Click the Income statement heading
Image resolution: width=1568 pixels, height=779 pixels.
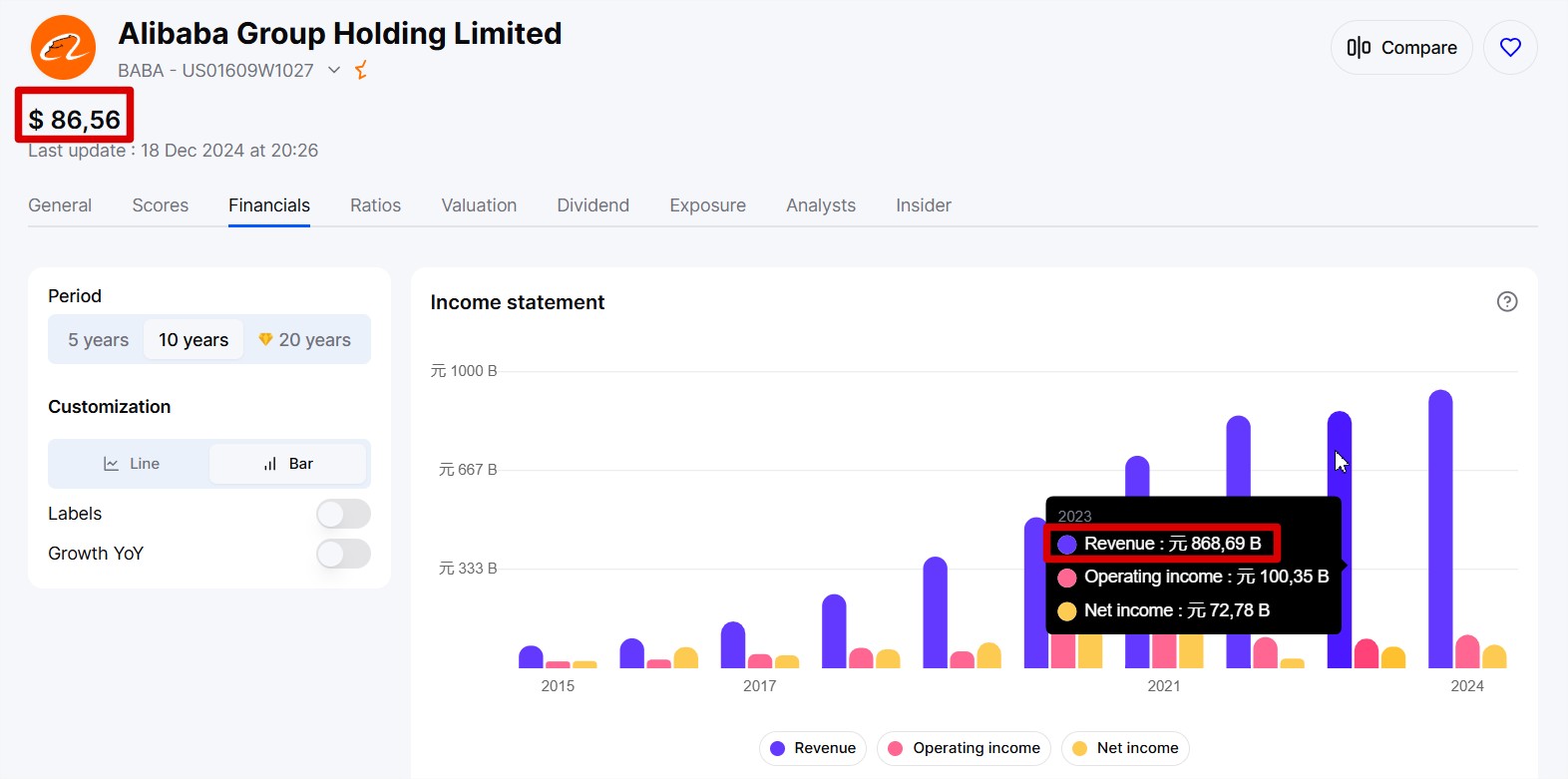[518, 302]
